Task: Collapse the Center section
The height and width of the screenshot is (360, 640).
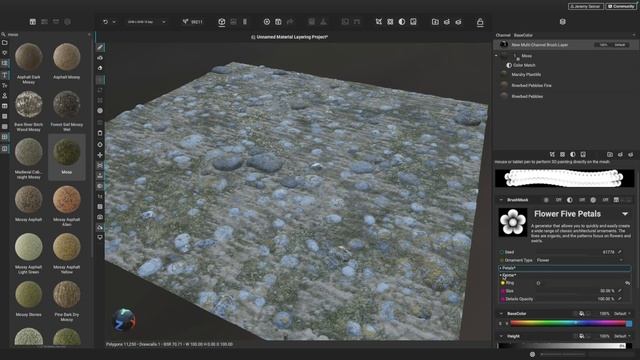Action: pyautogui.click(x=501, y=276)
